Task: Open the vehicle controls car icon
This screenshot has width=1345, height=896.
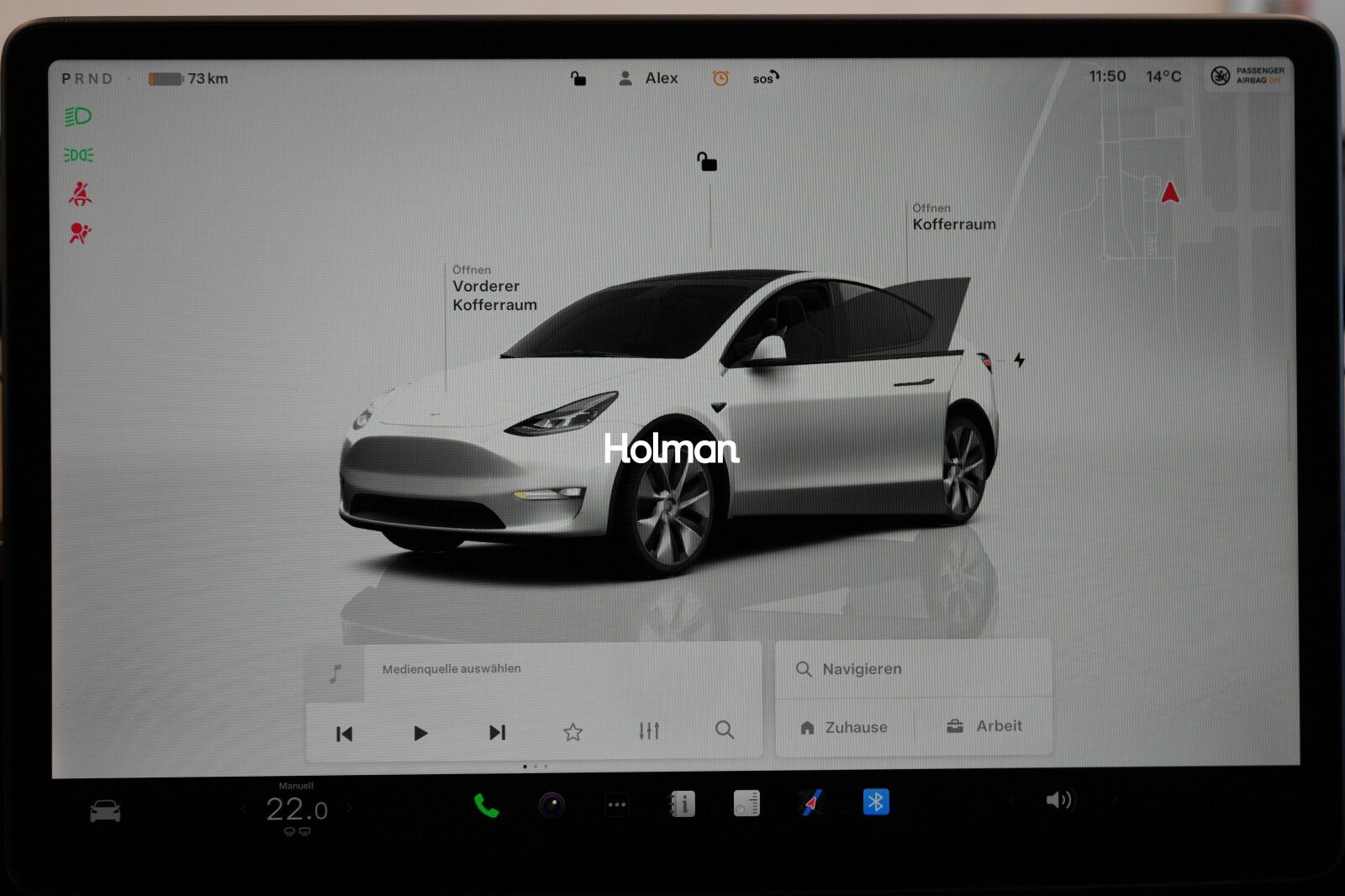Action: pos(105,811)
